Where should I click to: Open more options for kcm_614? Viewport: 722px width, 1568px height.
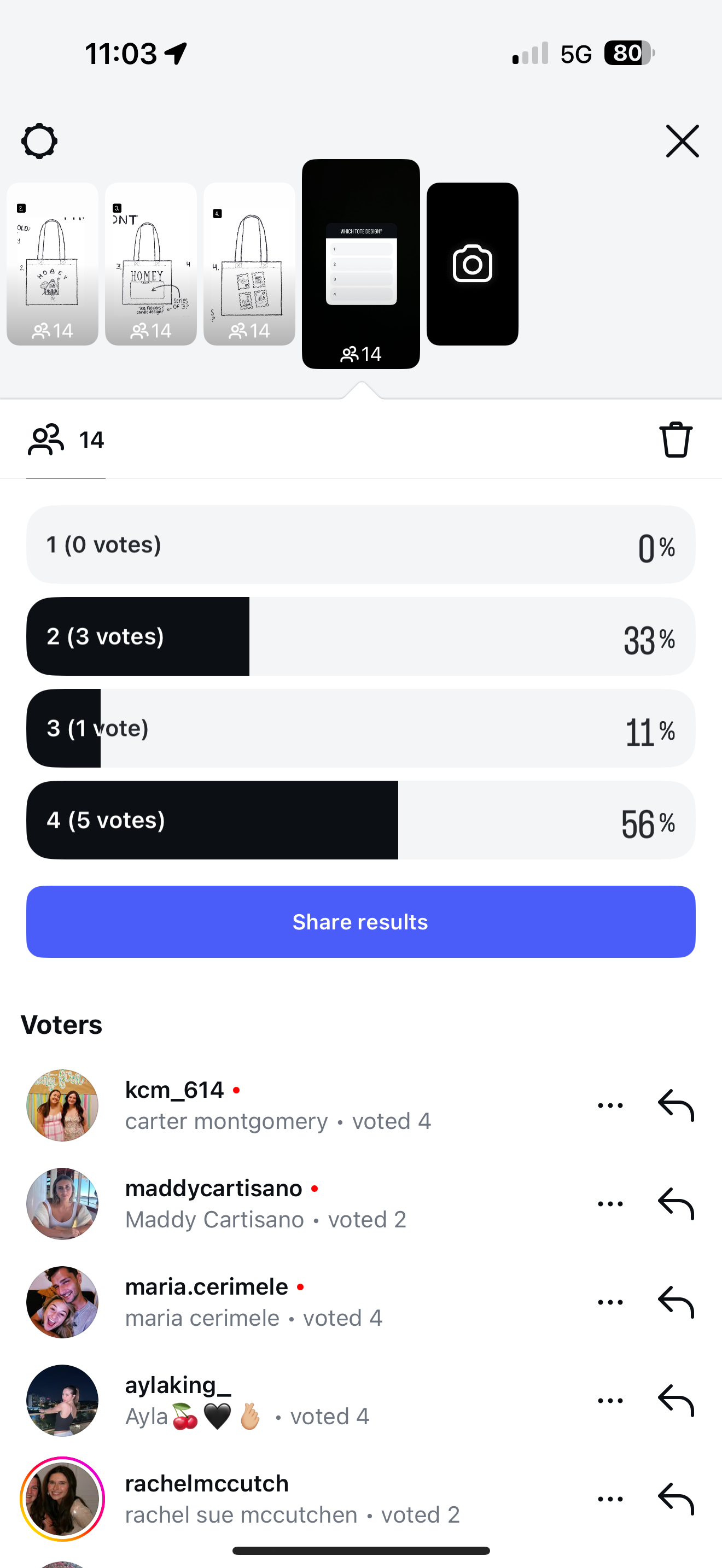point(610,1105)
